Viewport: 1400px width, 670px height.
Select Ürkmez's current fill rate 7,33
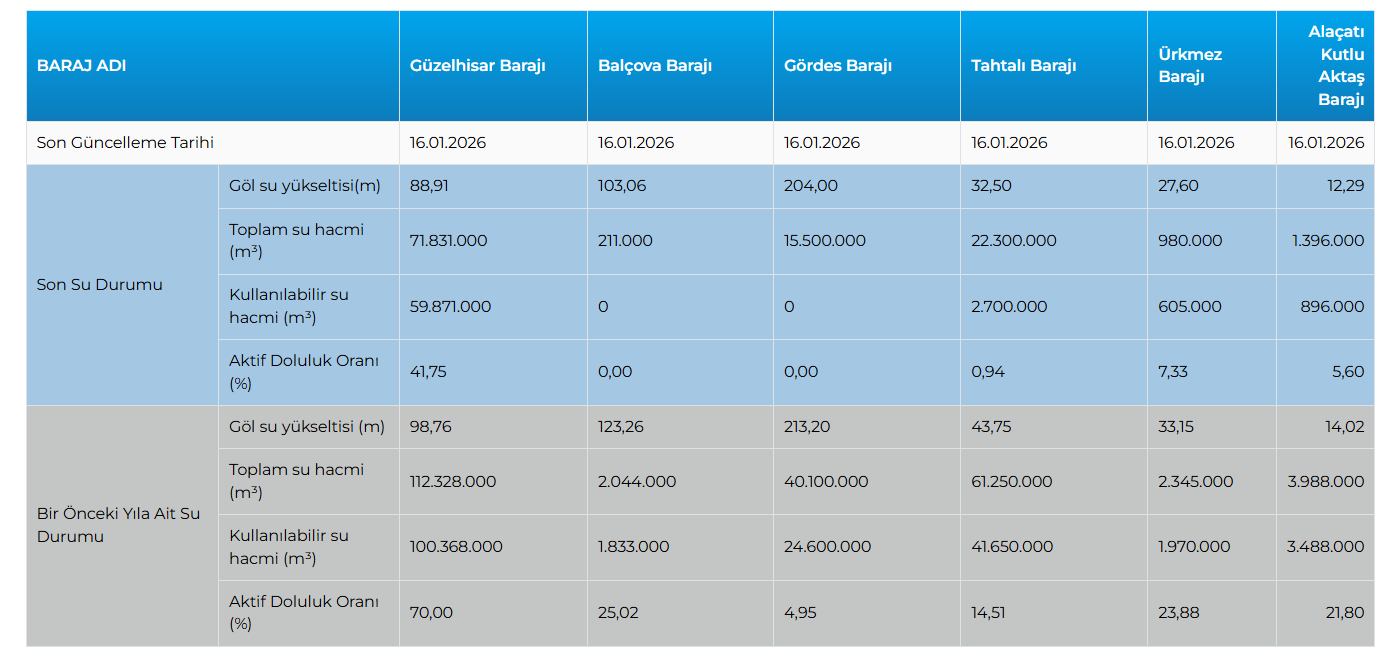click(x=1172, y=372)
